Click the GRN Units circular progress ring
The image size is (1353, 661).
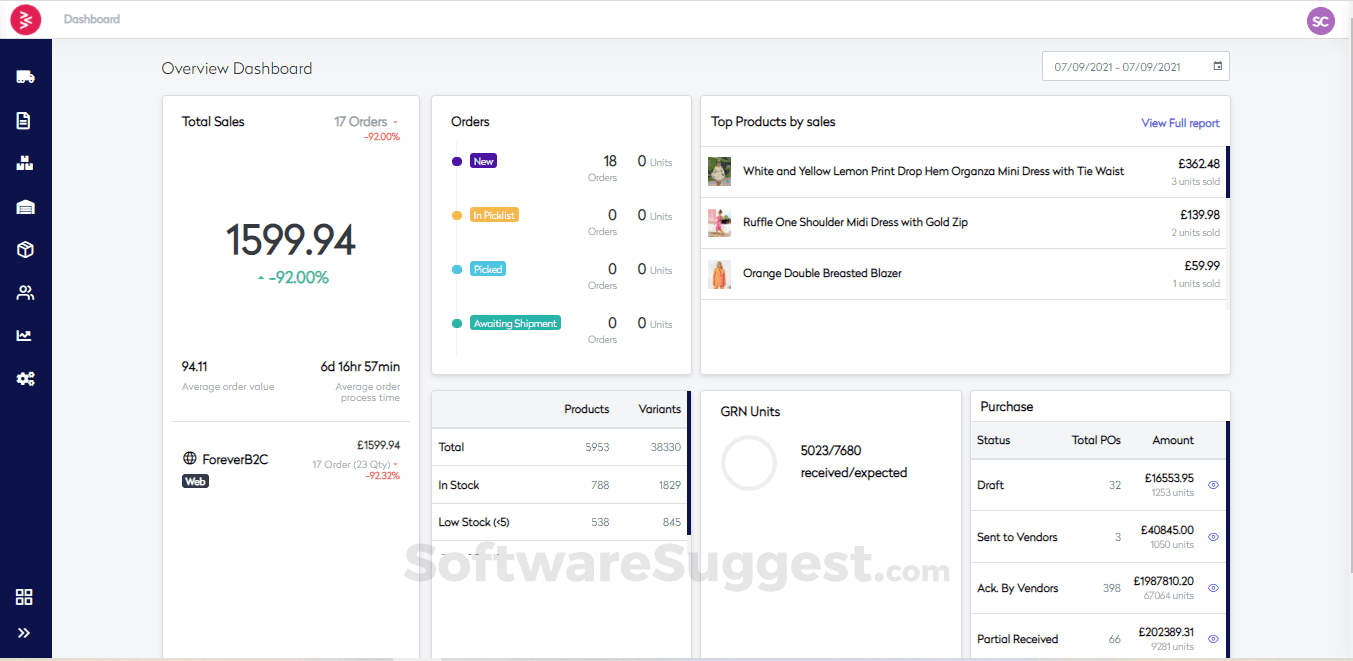tap(749, 463)
